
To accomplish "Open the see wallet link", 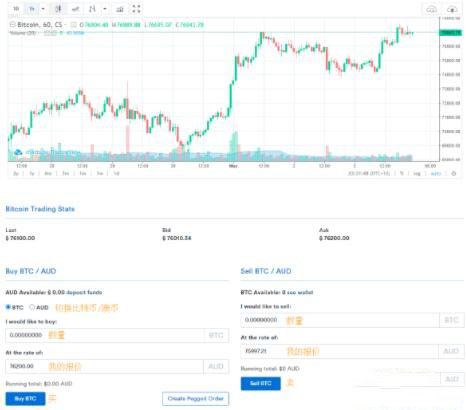I will point(300,292).
